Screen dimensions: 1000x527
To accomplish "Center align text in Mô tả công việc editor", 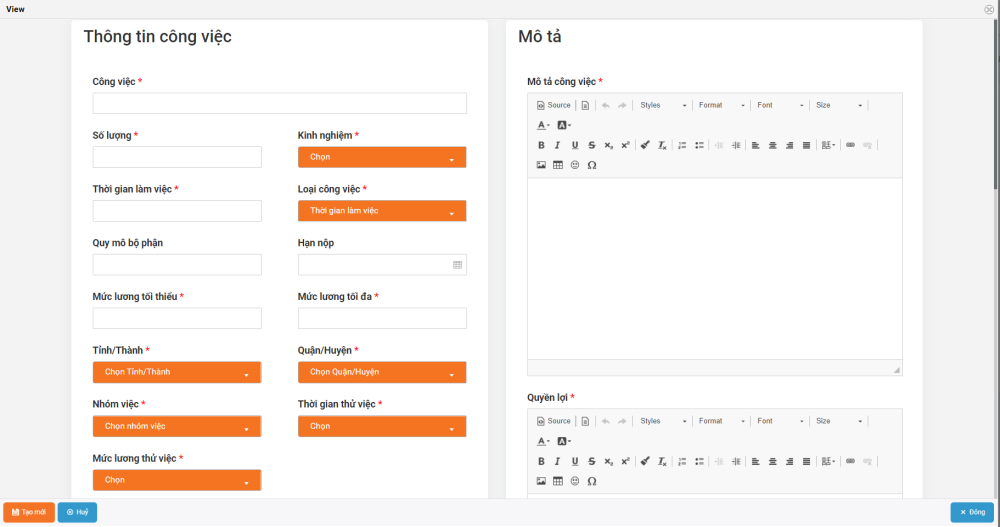I will pyautogui.click(x=772, y=145).
